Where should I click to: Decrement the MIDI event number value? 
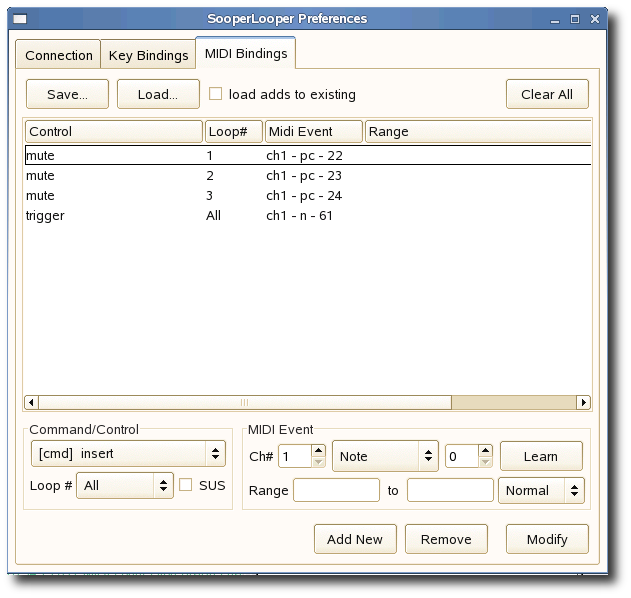[485, 462]
